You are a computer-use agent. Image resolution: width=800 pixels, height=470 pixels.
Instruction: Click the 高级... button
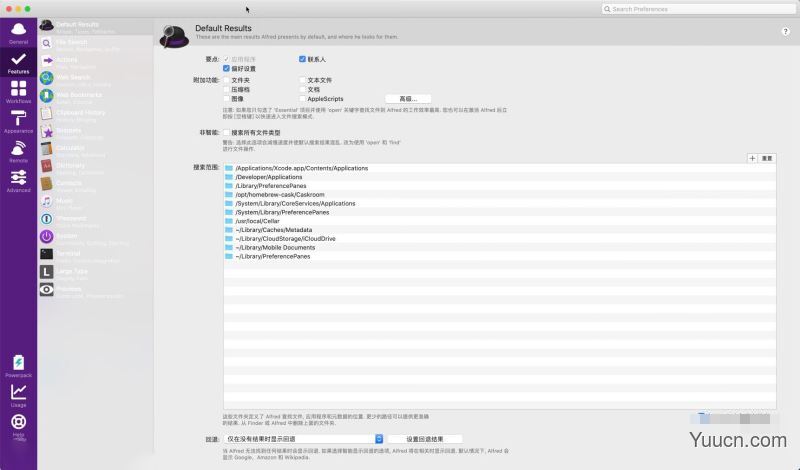coord(408,99)
